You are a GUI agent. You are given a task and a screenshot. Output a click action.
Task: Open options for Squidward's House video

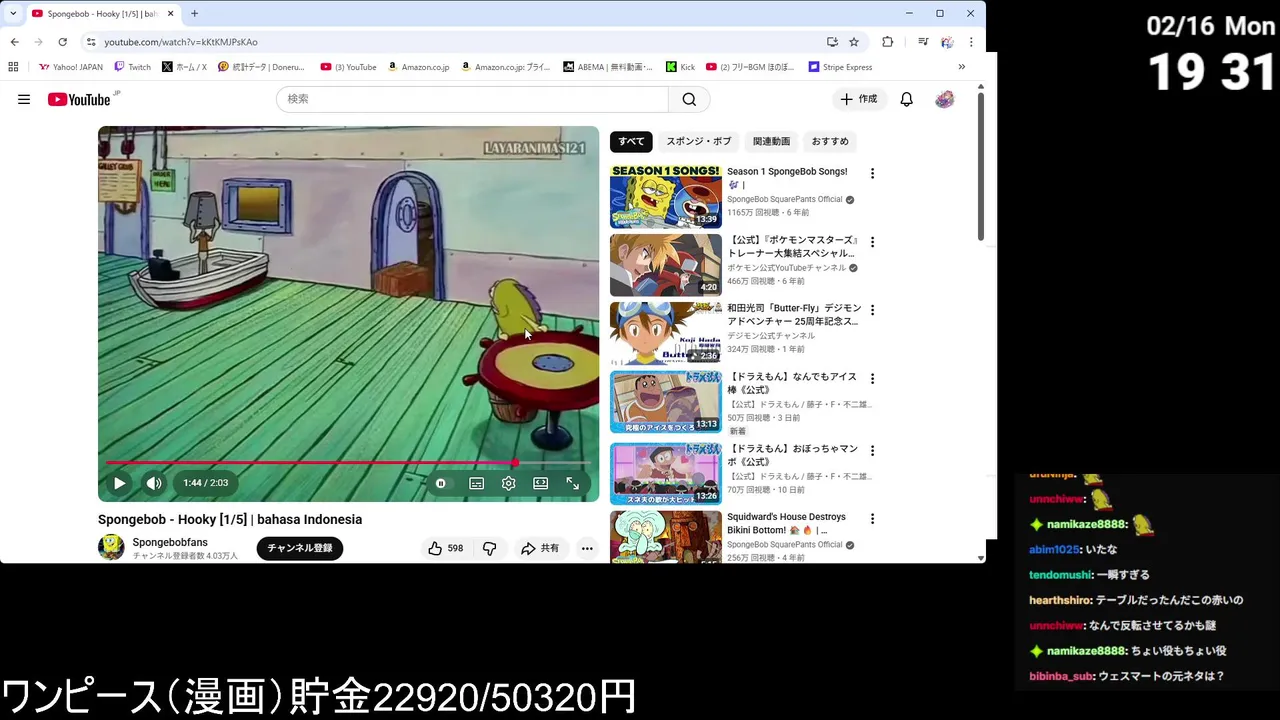[x=872, y=519]
